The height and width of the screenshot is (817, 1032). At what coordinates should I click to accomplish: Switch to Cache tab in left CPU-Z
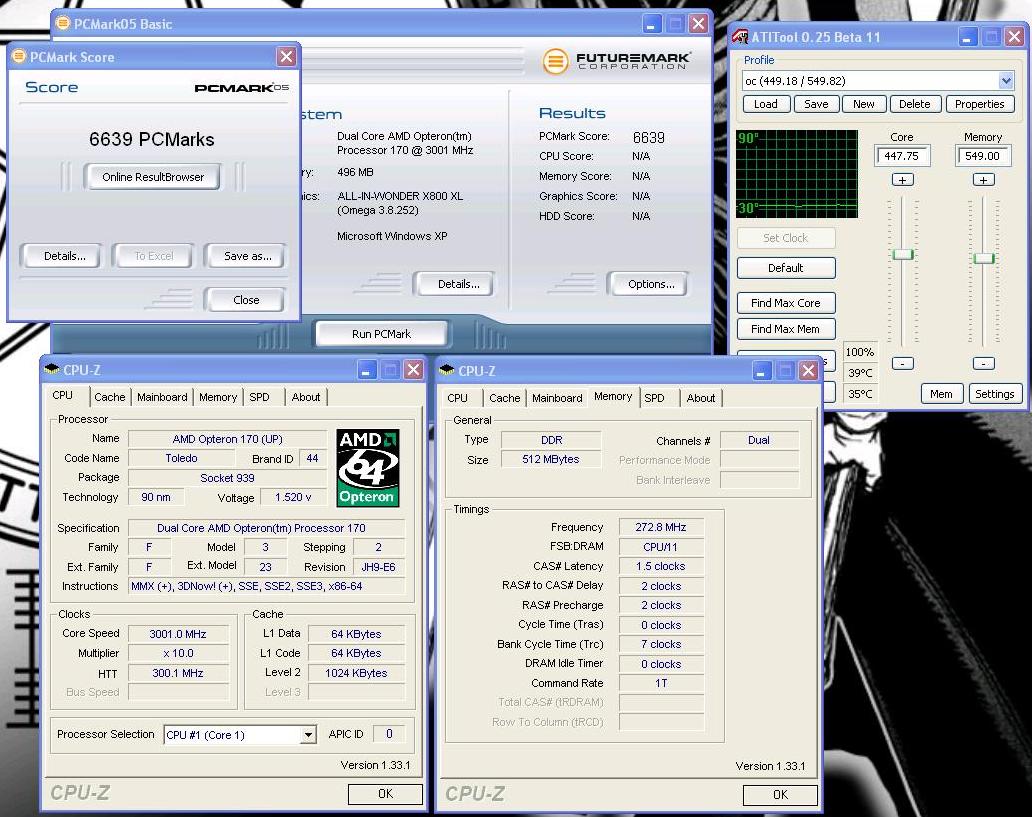109,397
